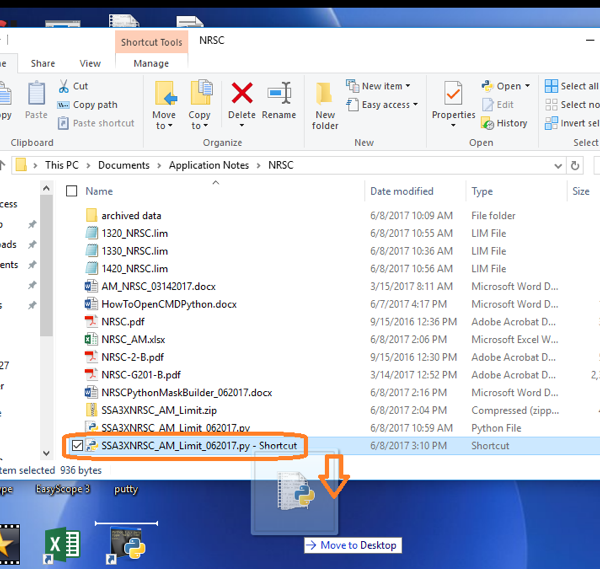Uncheck the SSA3XNRSC_AM_Limit_062017.py Shortcut checkbox
This screenshot has width=600, height=569.
click(x=75, y=446)
